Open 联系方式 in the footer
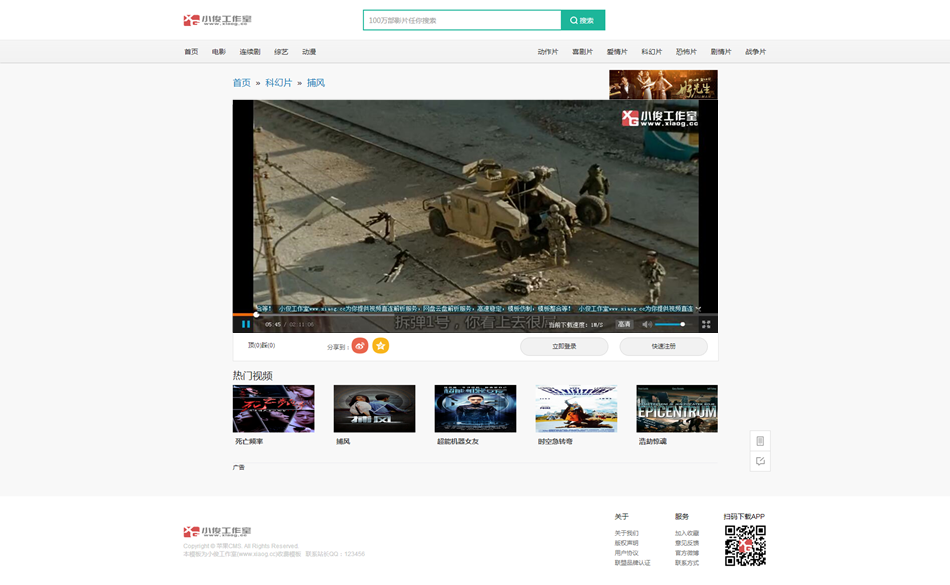This screenshot has height=585, width=950. point(687,563)
